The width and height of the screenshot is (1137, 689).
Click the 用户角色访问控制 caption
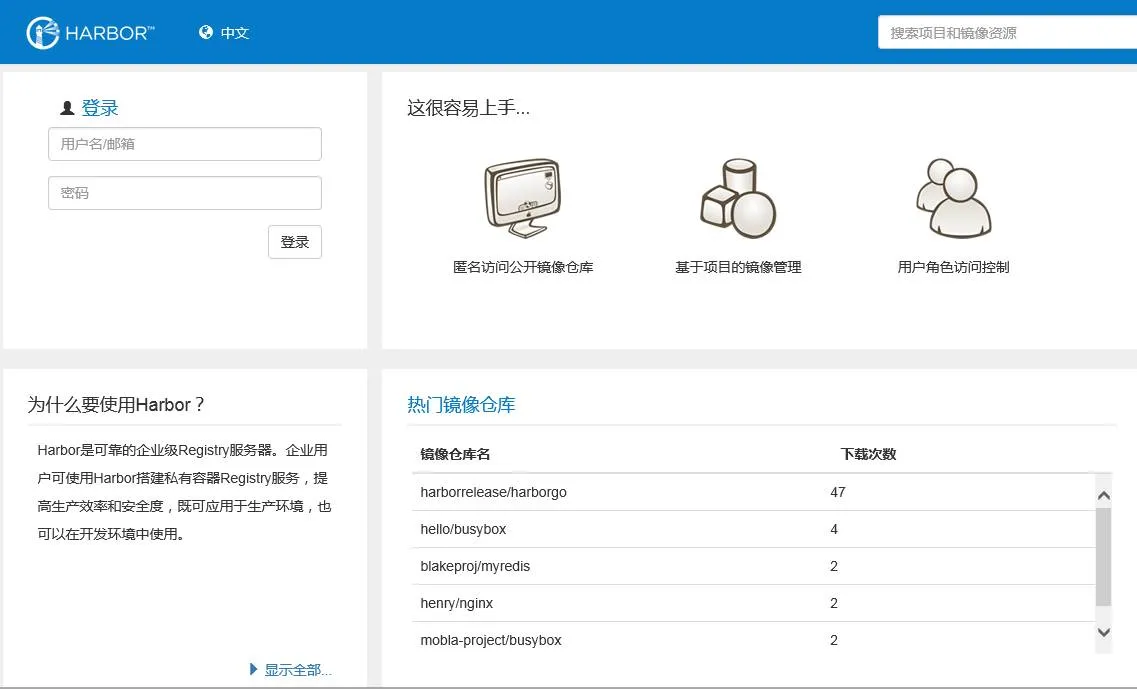(x=954, y=267)
